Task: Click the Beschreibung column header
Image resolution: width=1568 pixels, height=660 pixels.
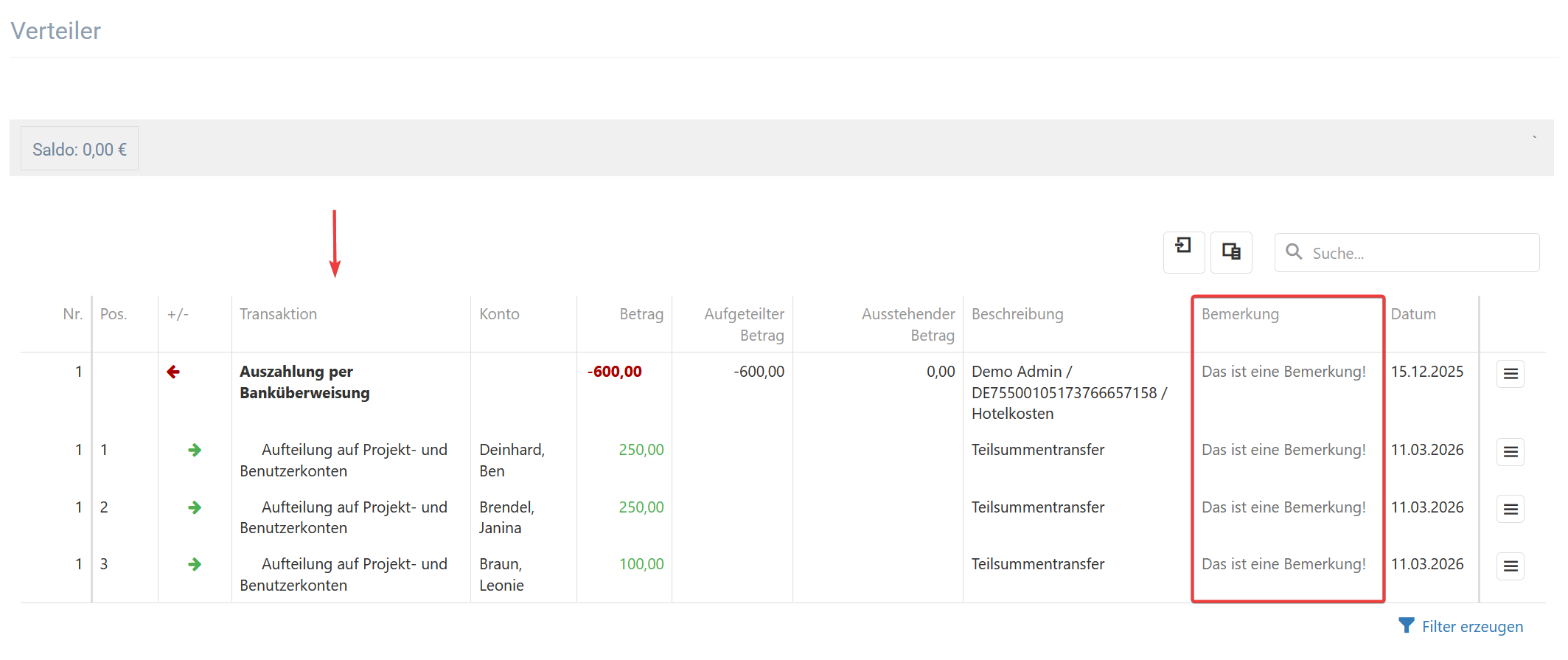Action: (1017, 314)
